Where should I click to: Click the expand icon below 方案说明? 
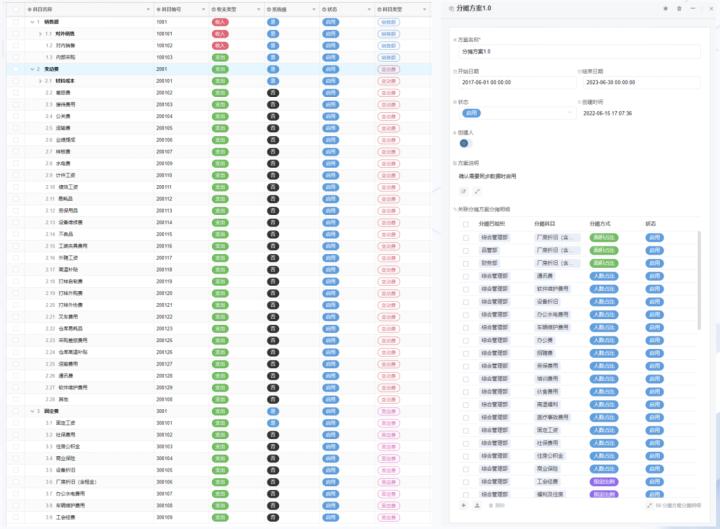(477, 191)
